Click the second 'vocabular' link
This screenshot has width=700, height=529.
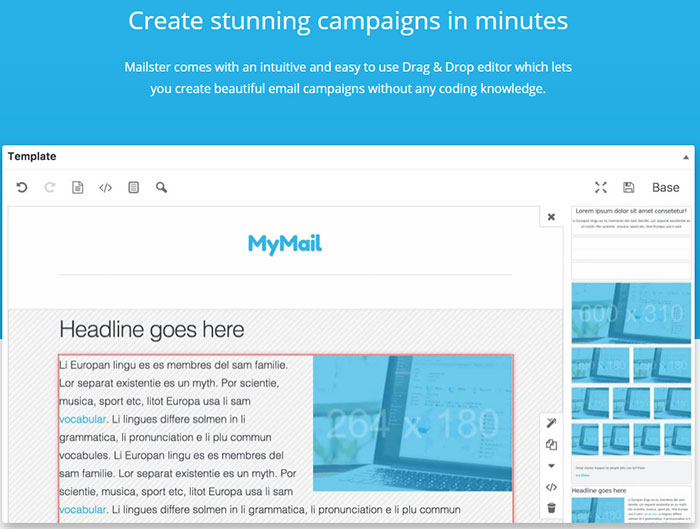click(x=83, y=509)
